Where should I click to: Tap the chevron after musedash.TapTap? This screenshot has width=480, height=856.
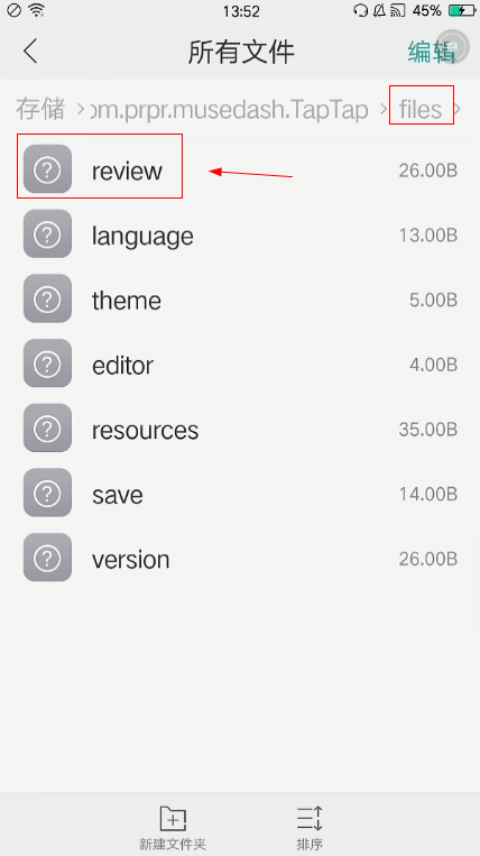point(384,109)
